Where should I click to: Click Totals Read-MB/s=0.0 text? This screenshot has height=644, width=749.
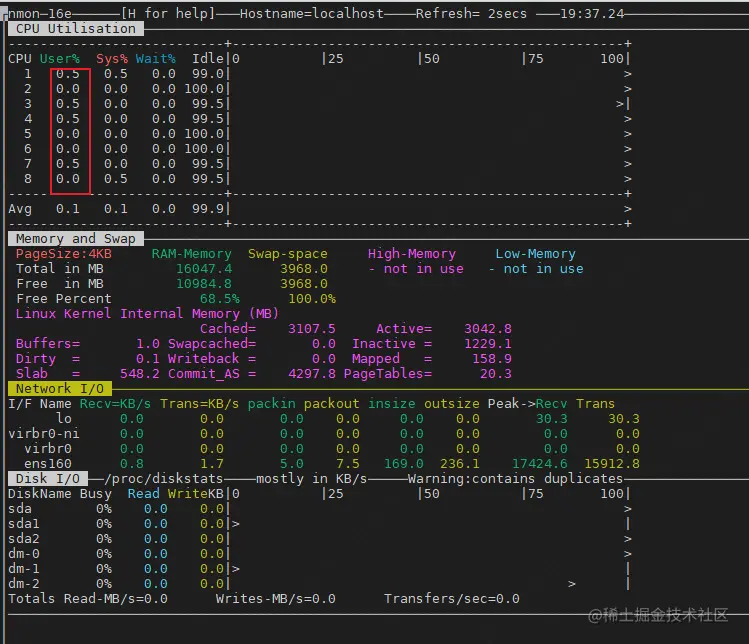(x=88, y=599)
